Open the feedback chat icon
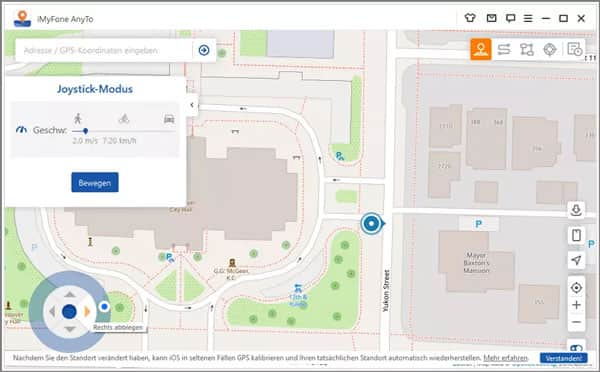The image size is (600, 372). [510, 18]
